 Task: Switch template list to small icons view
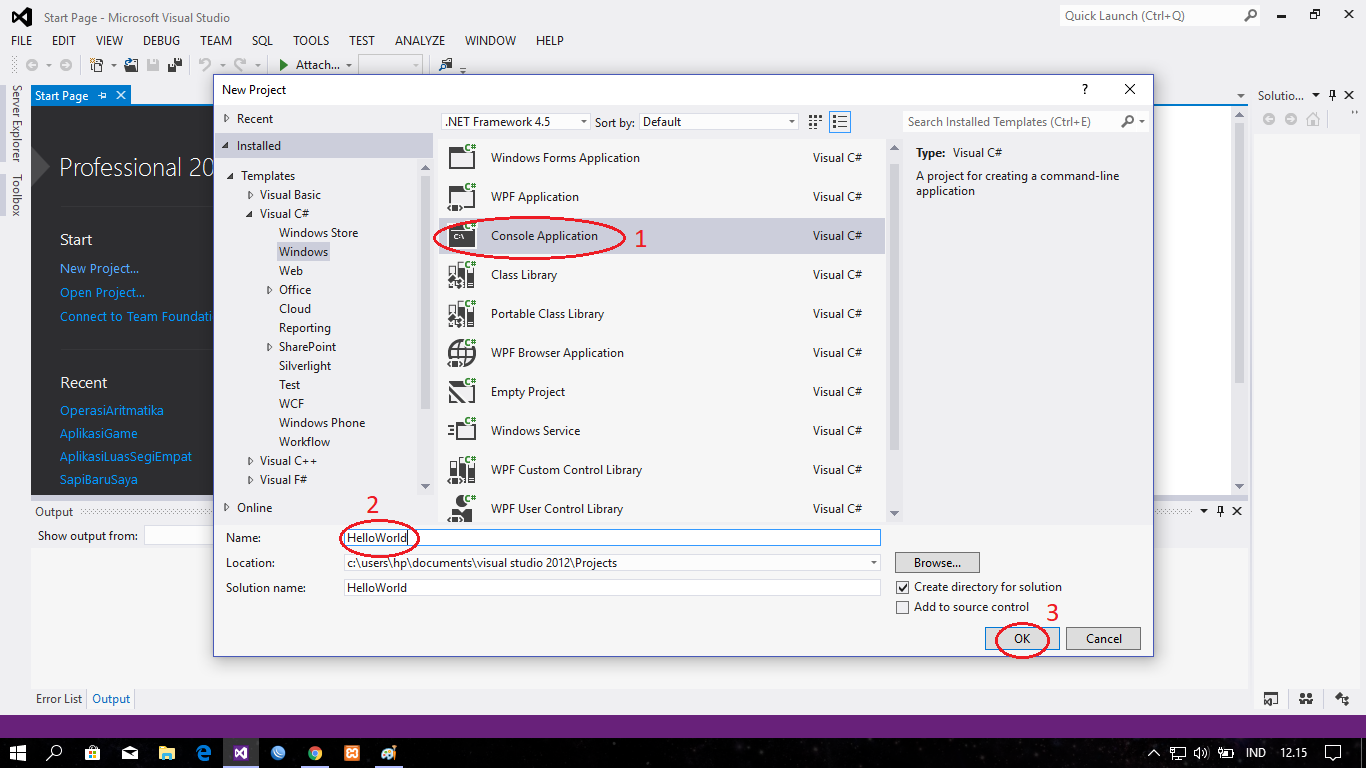(814, 121)
